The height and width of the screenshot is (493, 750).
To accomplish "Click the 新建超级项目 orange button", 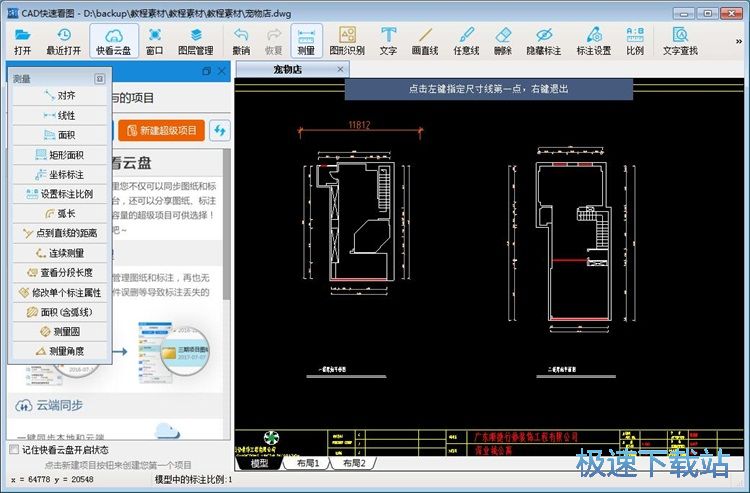I will click(161, 131).
